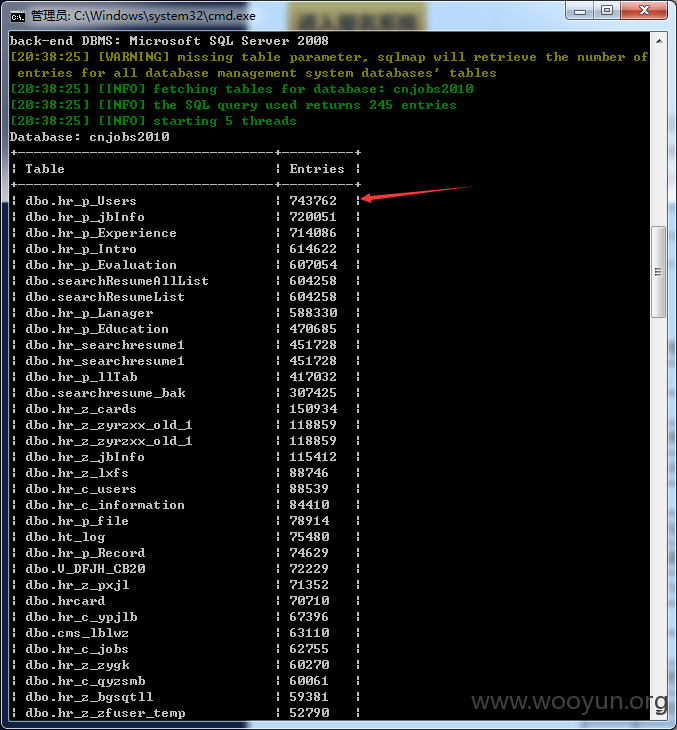Close the cmd.exe window

(x=644, y=11)
